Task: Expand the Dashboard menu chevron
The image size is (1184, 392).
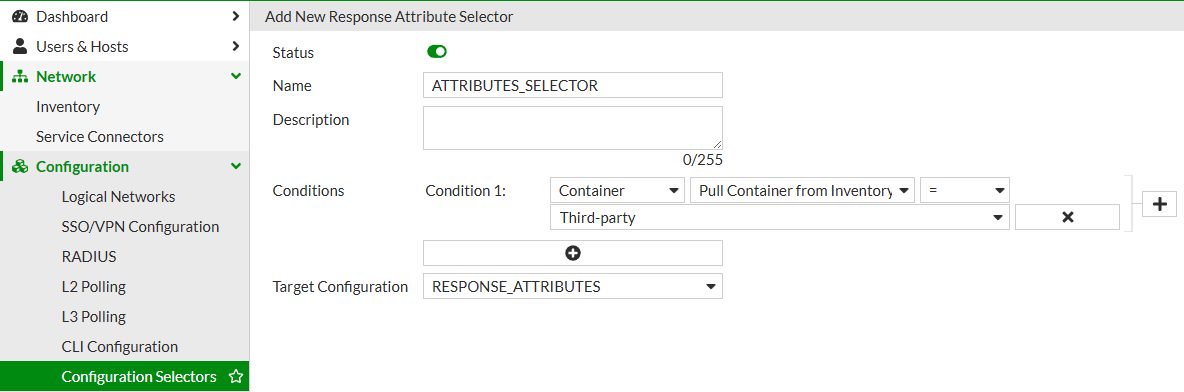Action: pos(236,16)
